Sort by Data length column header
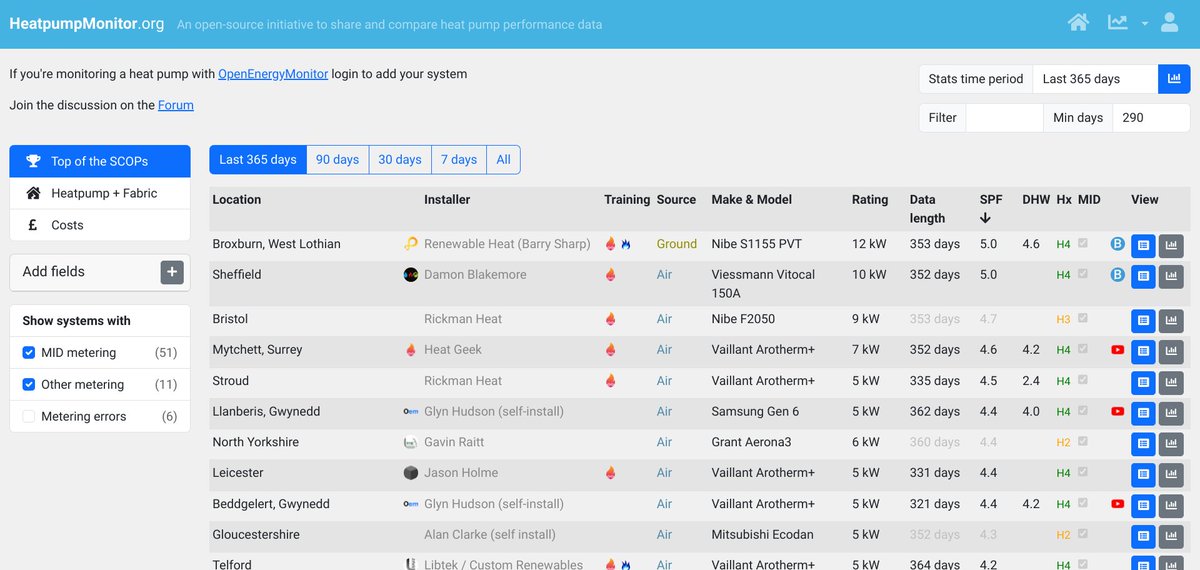Viewport: 1200px width, 570px height. [x=927, y=209]
